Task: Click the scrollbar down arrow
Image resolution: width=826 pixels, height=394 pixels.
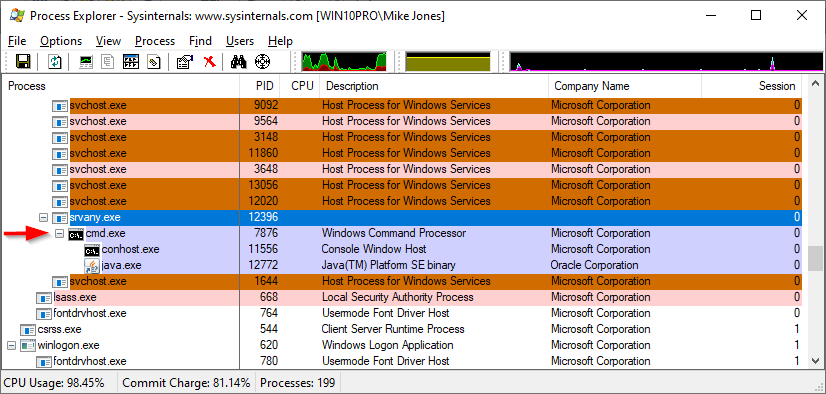Action: click(x=814, y=361)
